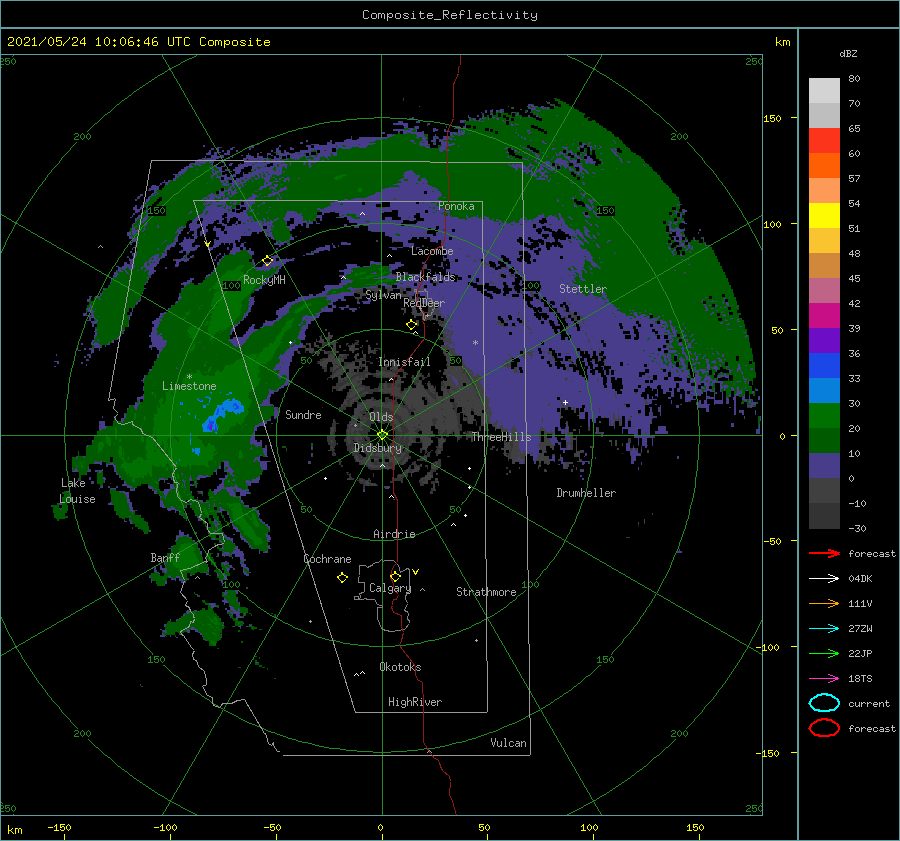The height and width of the screenshot is (841, 900).
Task: Click the HighRiver town label
Action: click(415, 702)
